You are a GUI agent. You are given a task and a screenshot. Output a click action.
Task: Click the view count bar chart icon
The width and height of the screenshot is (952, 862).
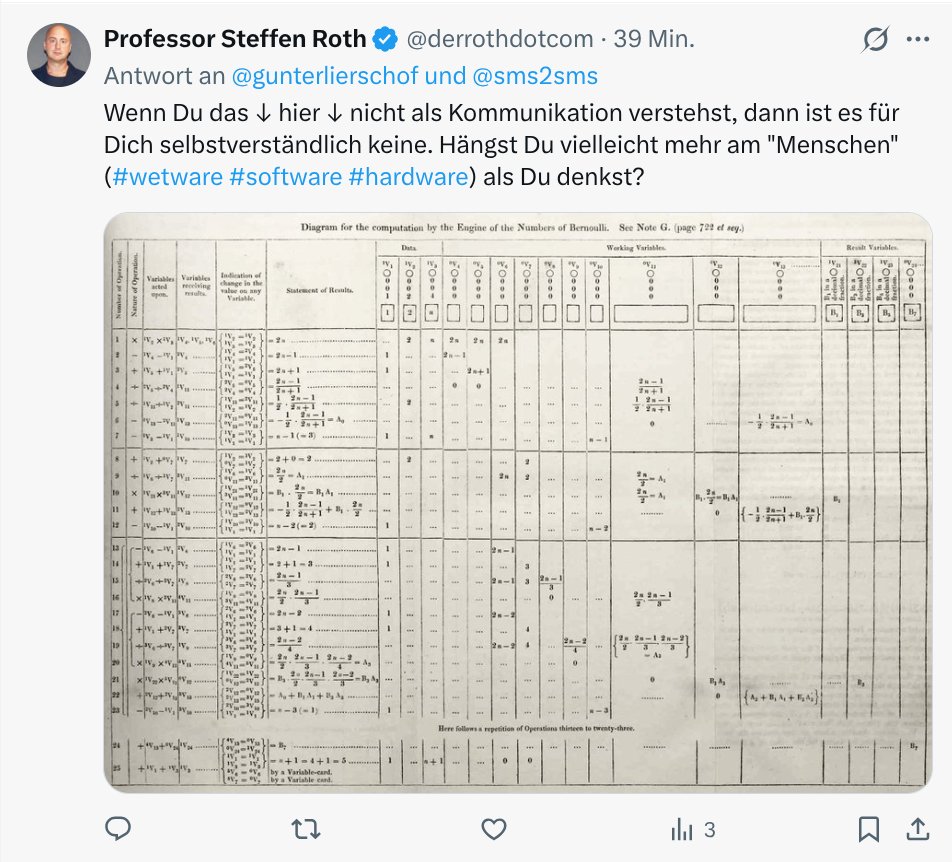[x=680, y=828]
